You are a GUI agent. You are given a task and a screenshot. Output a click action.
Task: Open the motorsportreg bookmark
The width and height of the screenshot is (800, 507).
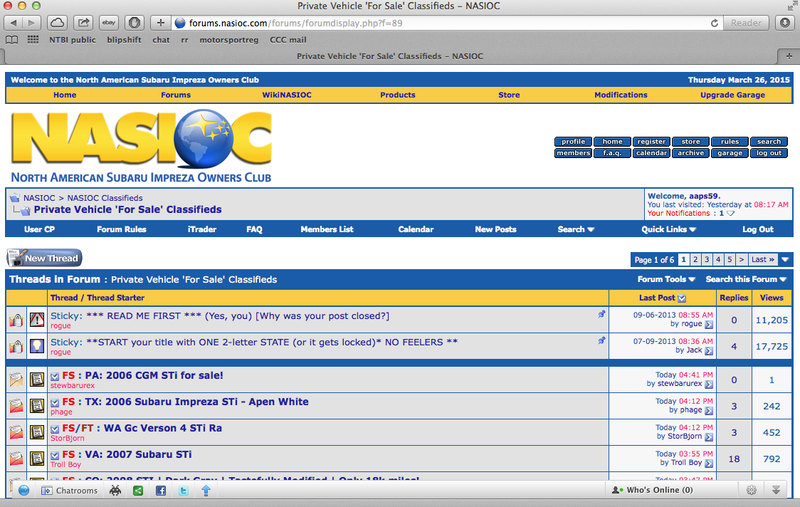tap(229, 40)
